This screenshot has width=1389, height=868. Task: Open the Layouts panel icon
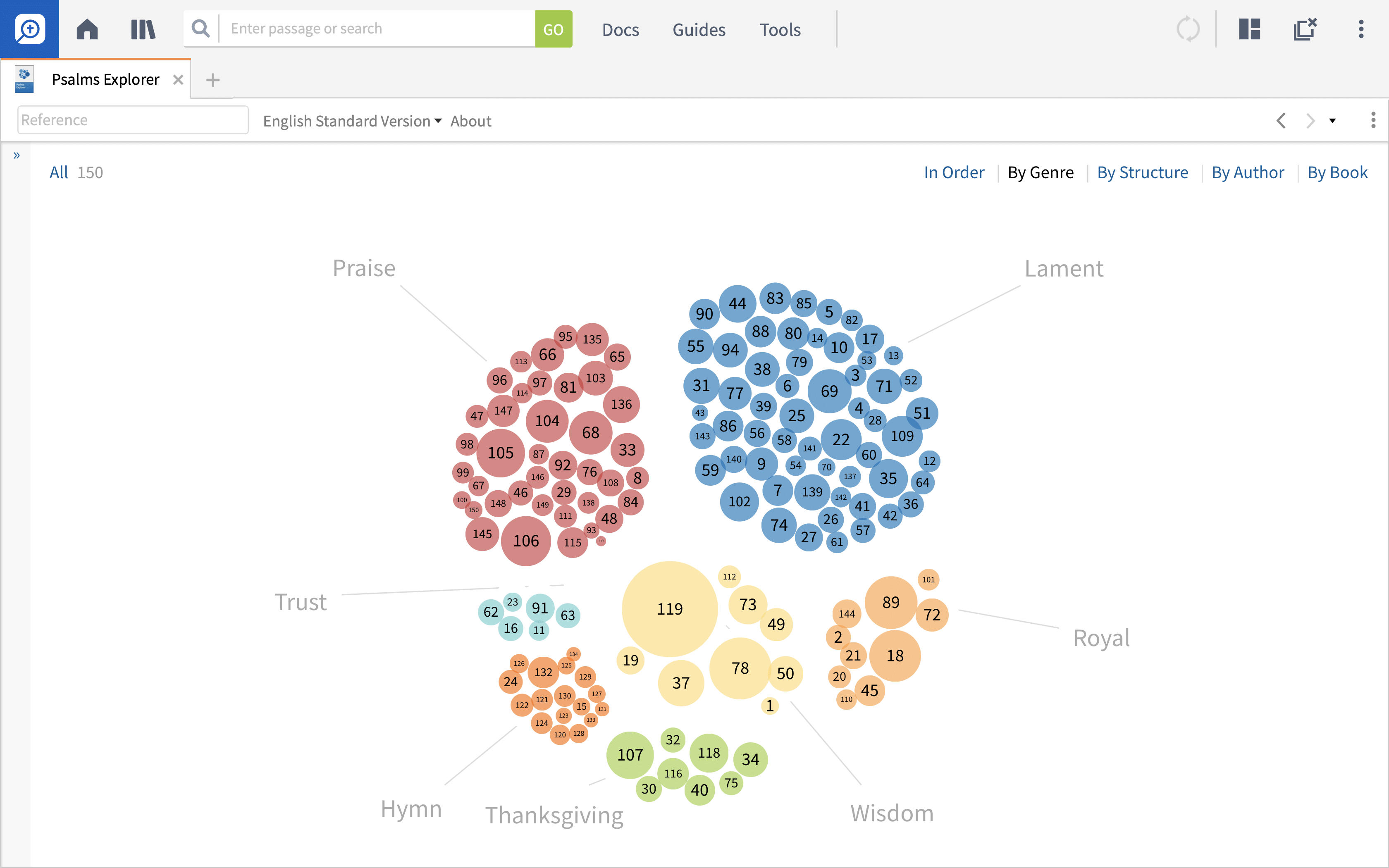(x=1250, y=29)
